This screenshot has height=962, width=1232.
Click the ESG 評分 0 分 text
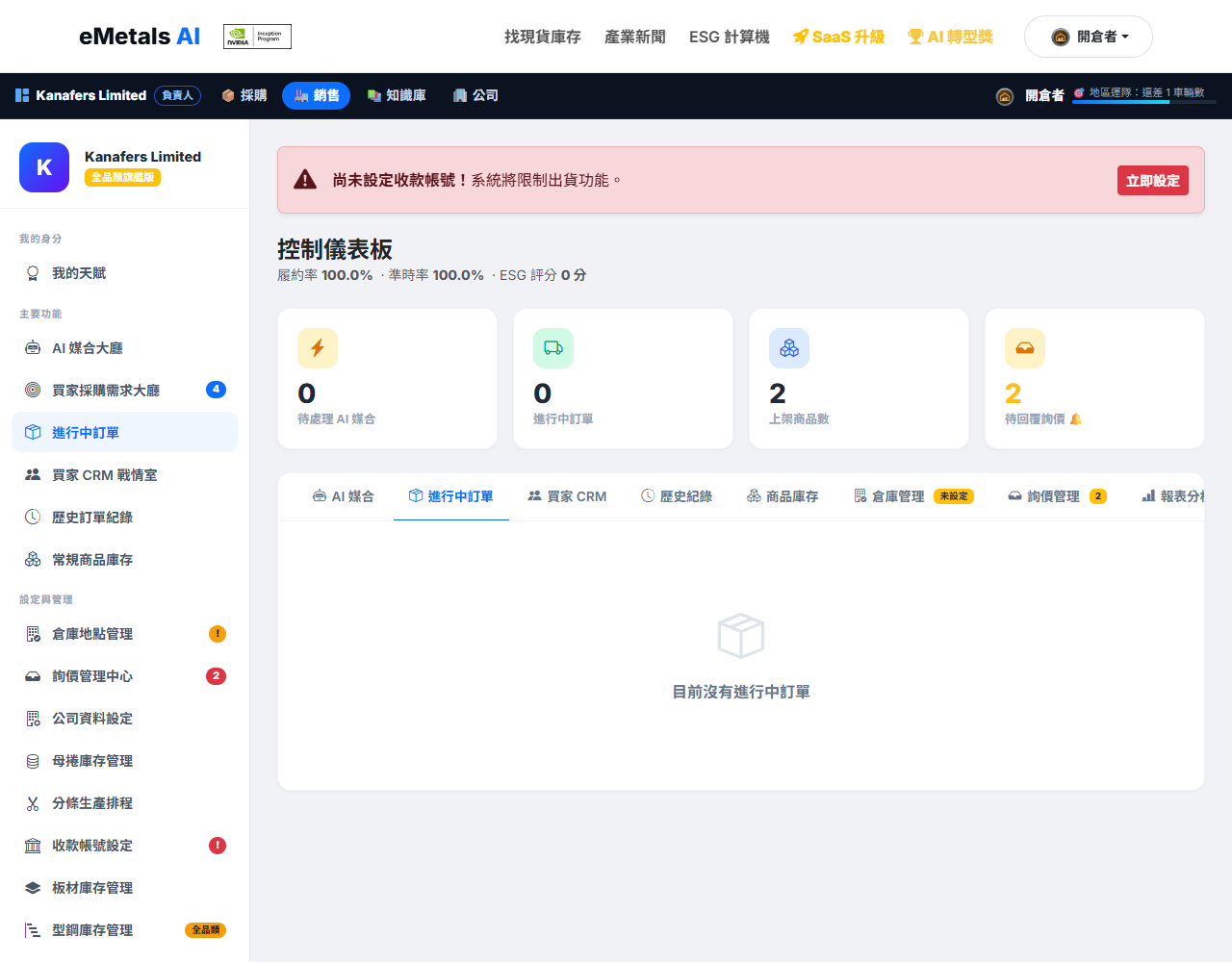pos(543,275)
